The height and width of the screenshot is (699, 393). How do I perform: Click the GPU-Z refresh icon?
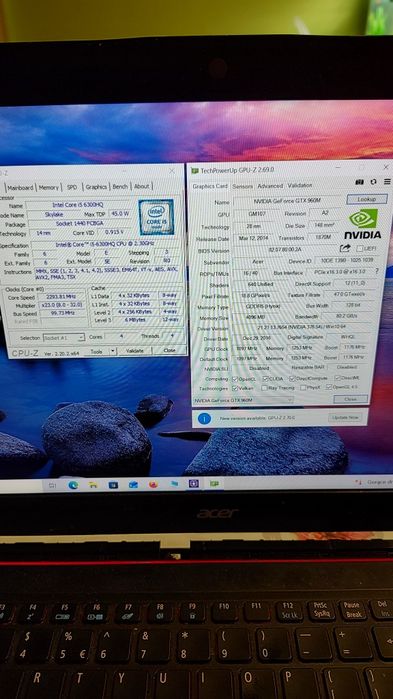(x=373, y=182)
